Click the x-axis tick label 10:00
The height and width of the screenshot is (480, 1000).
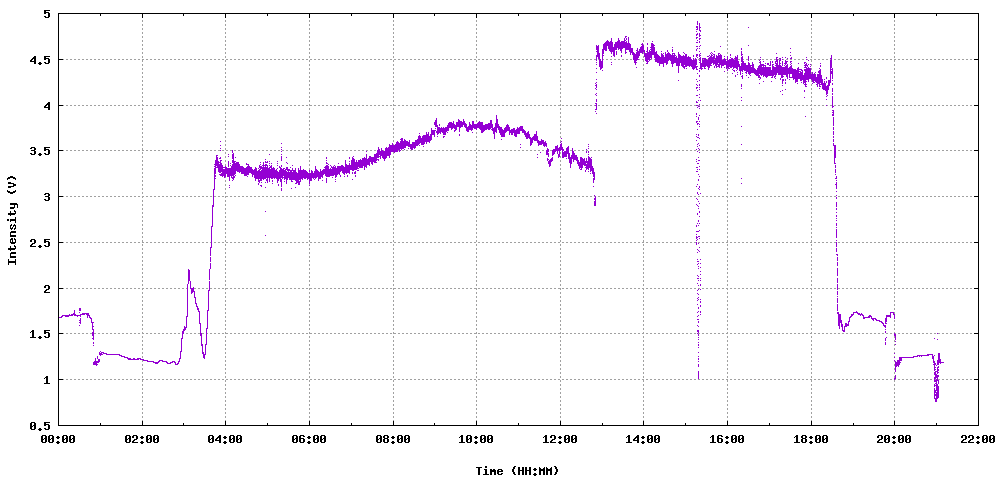(476, 439)
